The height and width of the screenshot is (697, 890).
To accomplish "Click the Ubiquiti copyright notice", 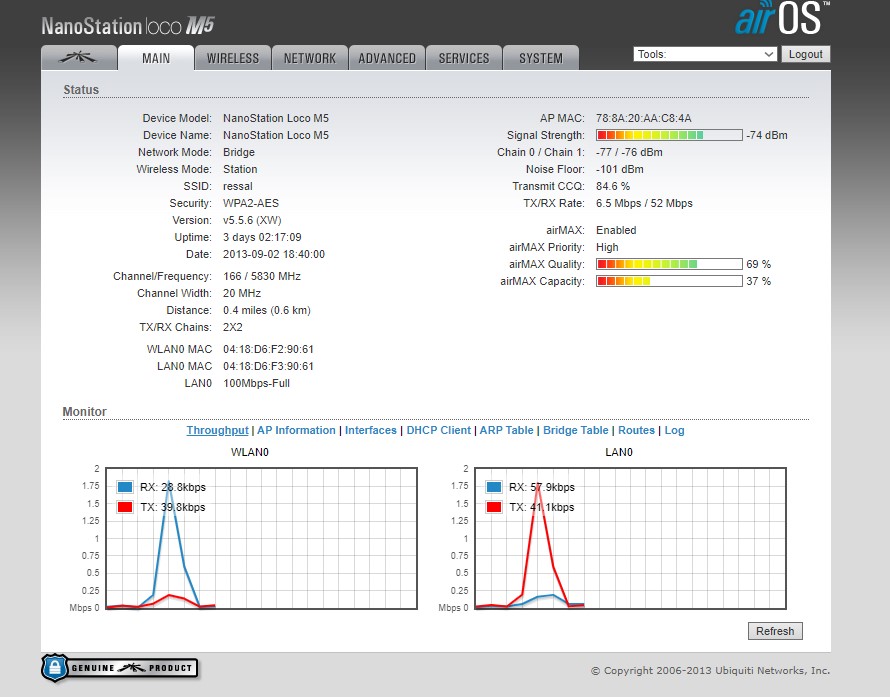I will point(711,670).
